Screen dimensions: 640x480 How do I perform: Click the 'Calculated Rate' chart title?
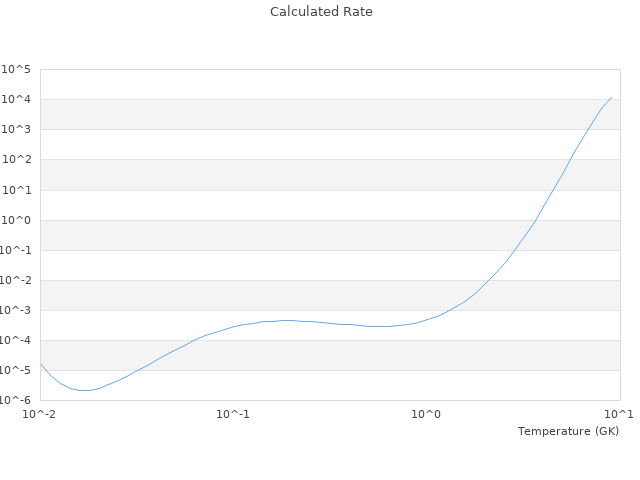pyautogui.click(x=321, y=12)
